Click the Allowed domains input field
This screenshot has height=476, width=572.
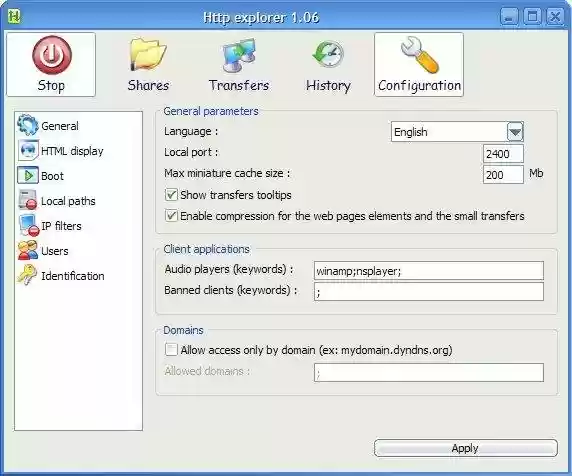(x=429, y=372)
